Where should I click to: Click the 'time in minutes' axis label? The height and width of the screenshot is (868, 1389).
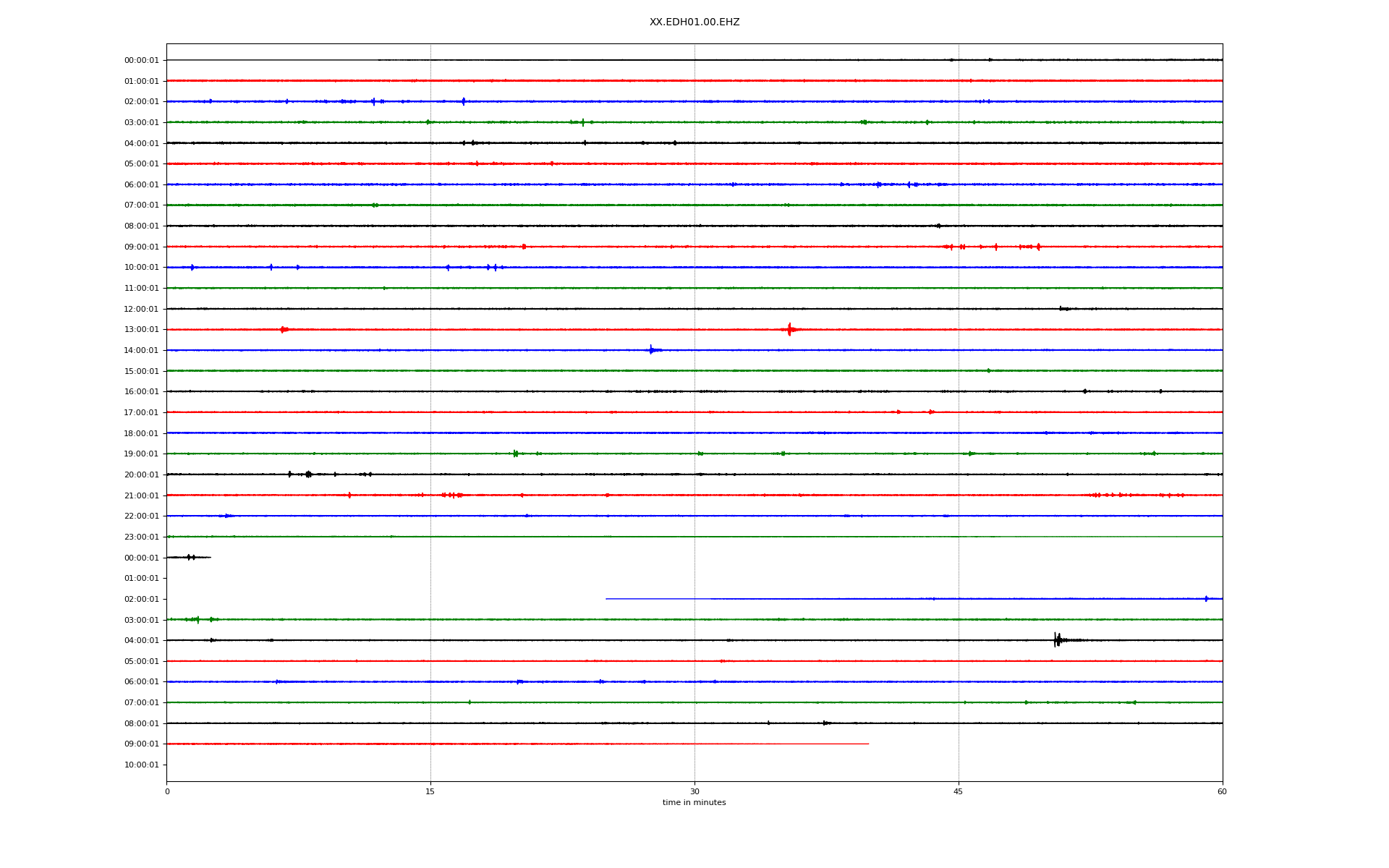click(694, 802)
